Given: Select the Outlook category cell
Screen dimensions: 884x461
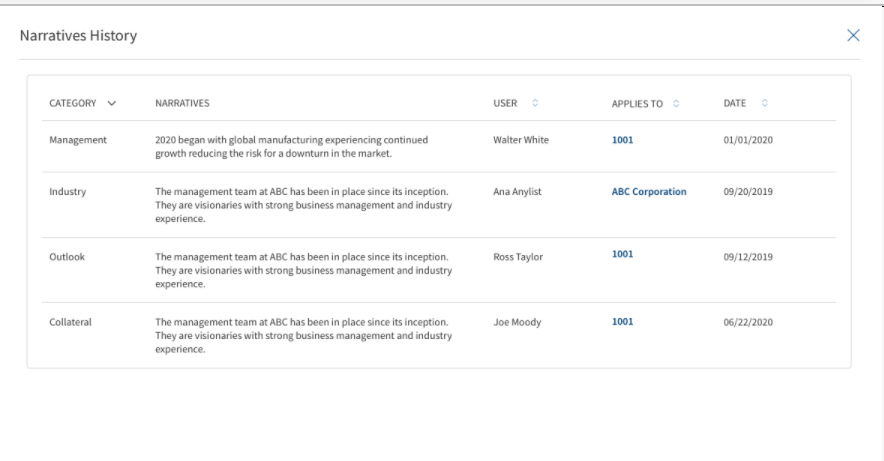Looking at the screenshot, I should click(67, 257).
